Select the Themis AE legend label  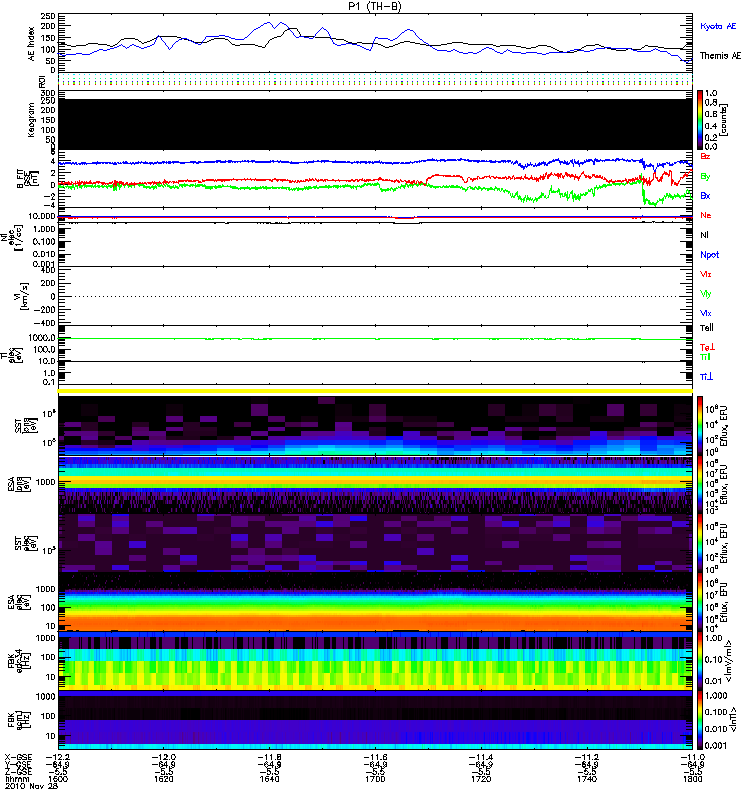(720, 56)
